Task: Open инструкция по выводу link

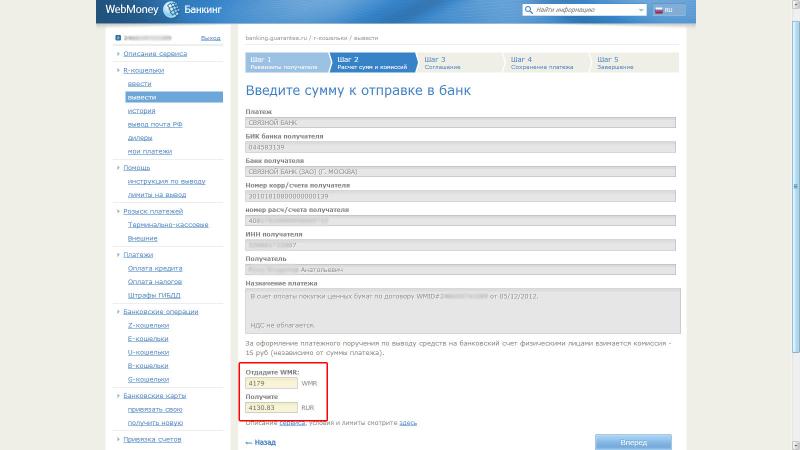Action: pyautogui.click(x=166, y=182)
